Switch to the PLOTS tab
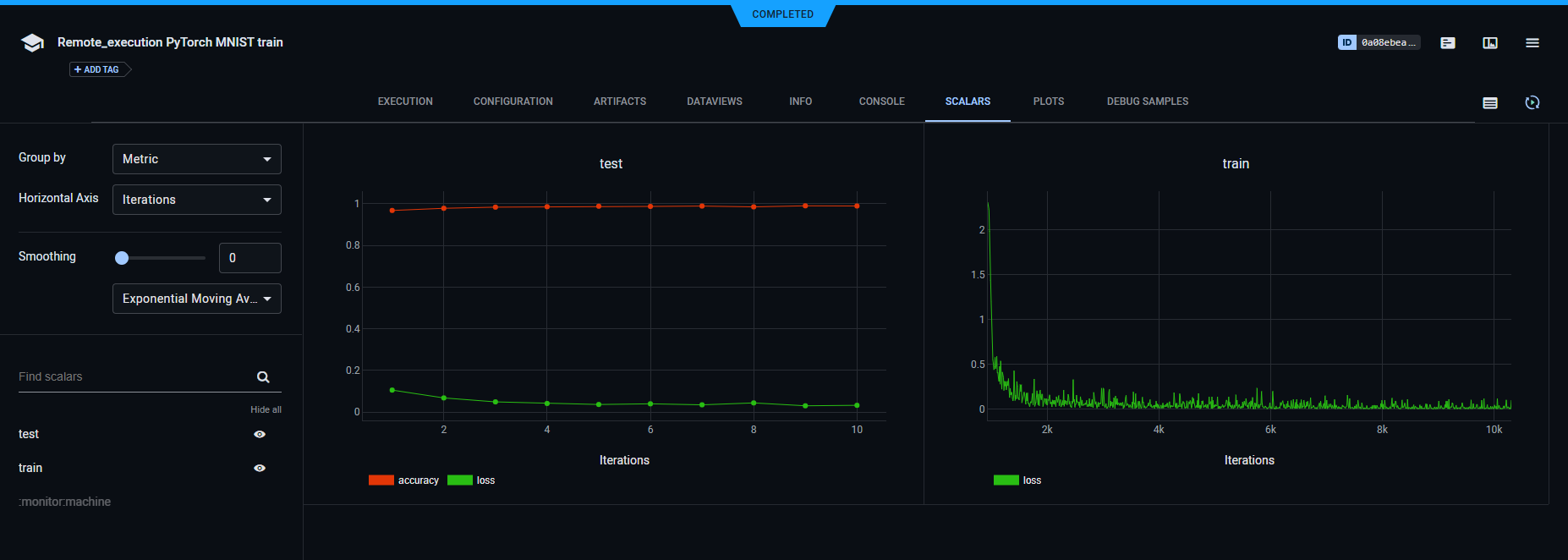 coord(1048,102)
